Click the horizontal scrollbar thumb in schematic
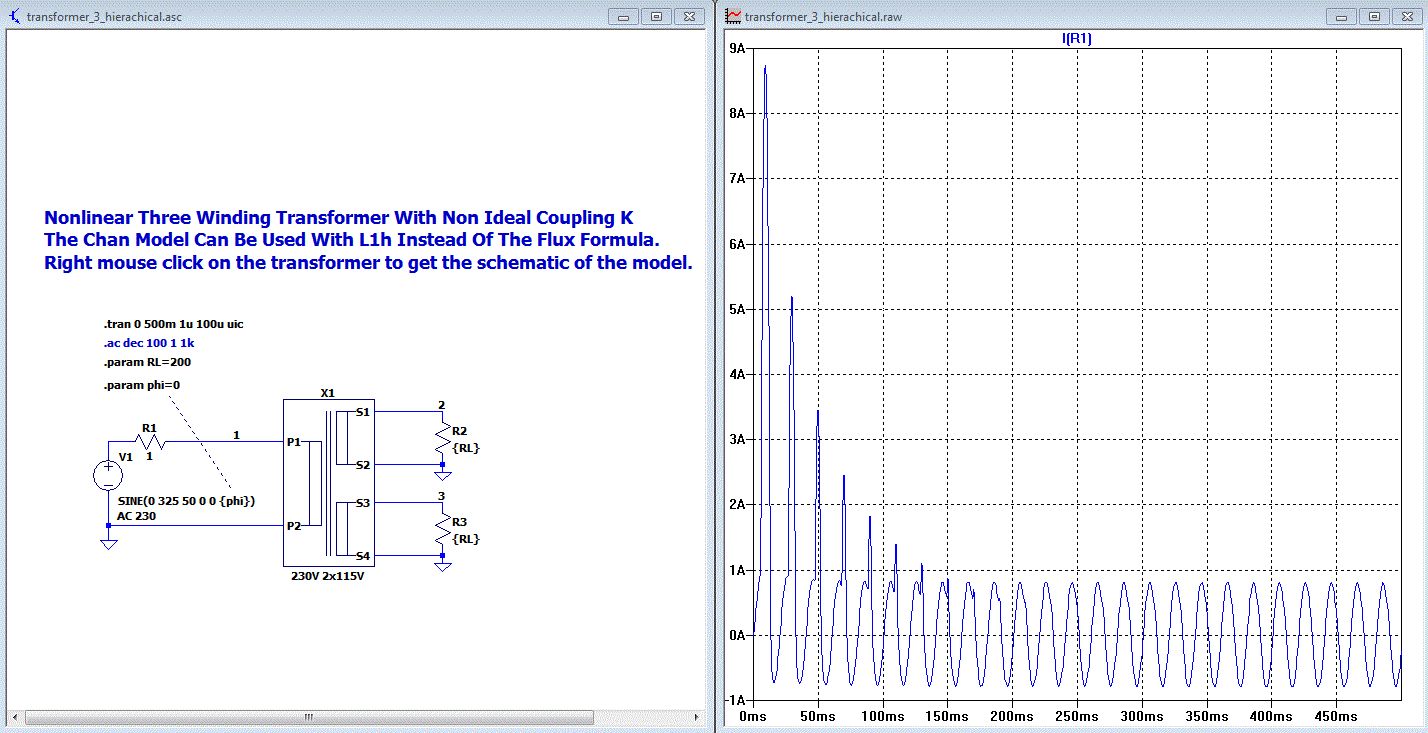 point(307,718)
